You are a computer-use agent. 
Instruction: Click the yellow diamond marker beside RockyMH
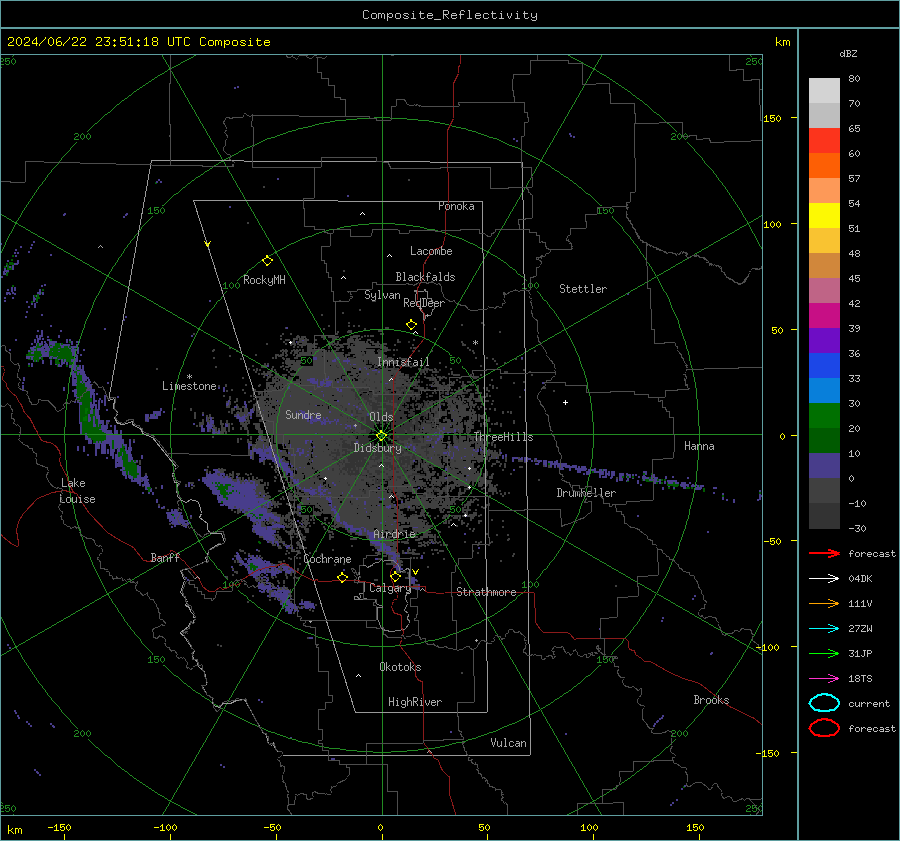point(267,261)
